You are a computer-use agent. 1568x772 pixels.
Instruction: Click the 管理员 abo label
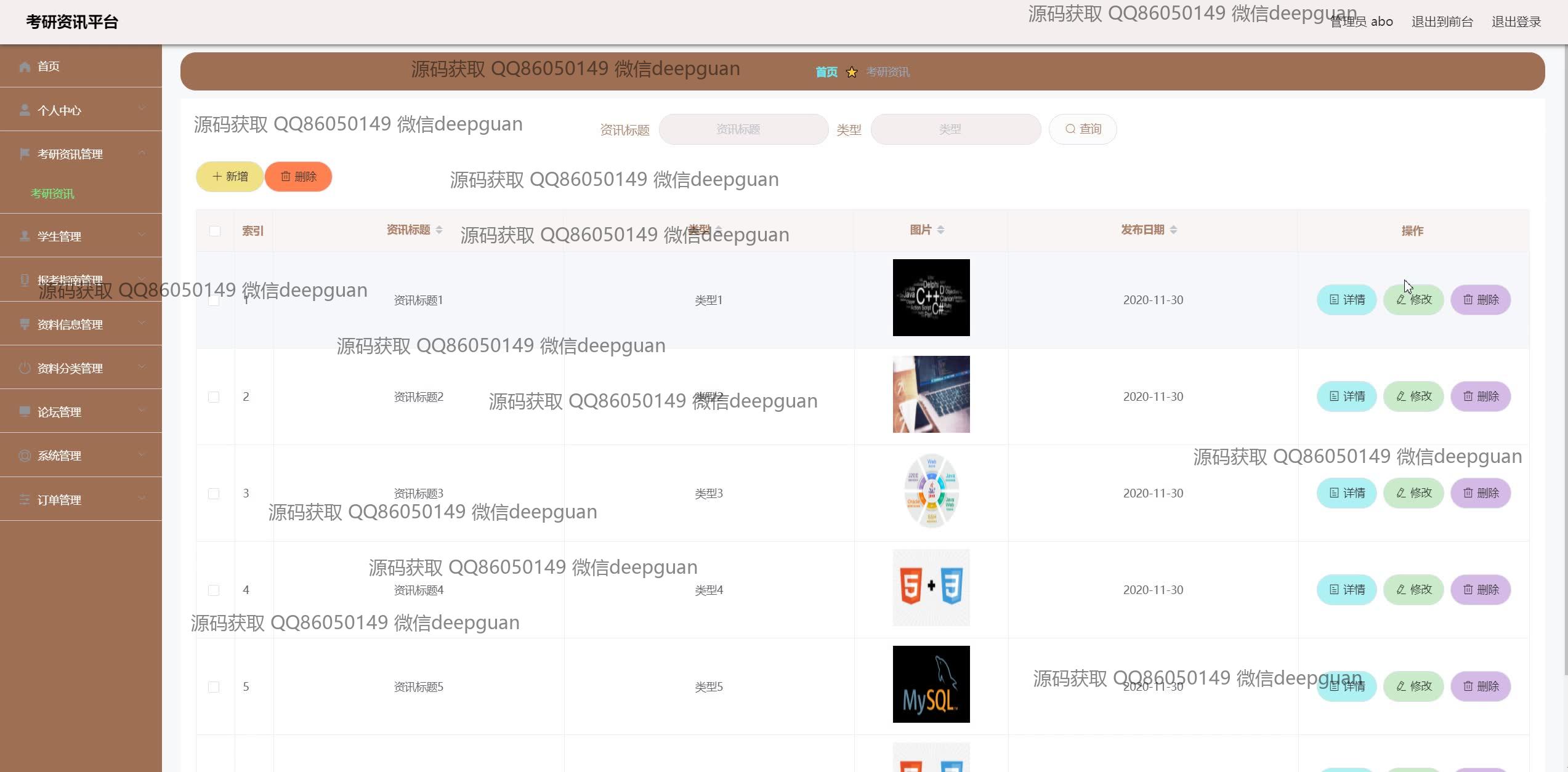[x=1362, y=22]
